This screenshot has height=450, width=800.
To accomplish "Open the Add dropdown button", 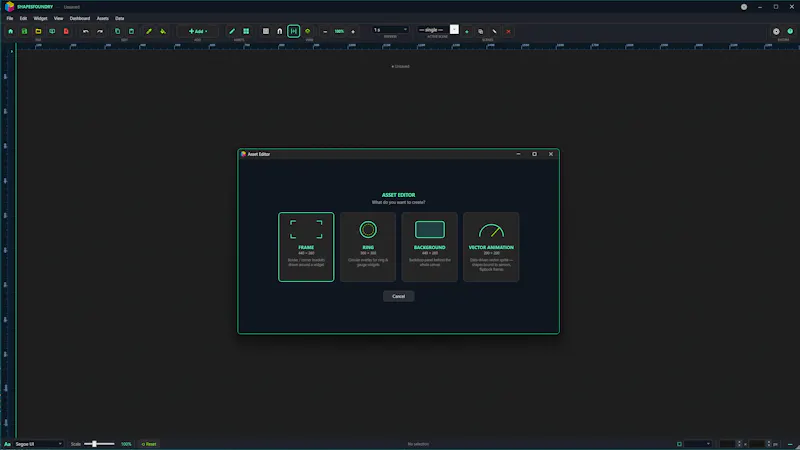I will 198,31.
